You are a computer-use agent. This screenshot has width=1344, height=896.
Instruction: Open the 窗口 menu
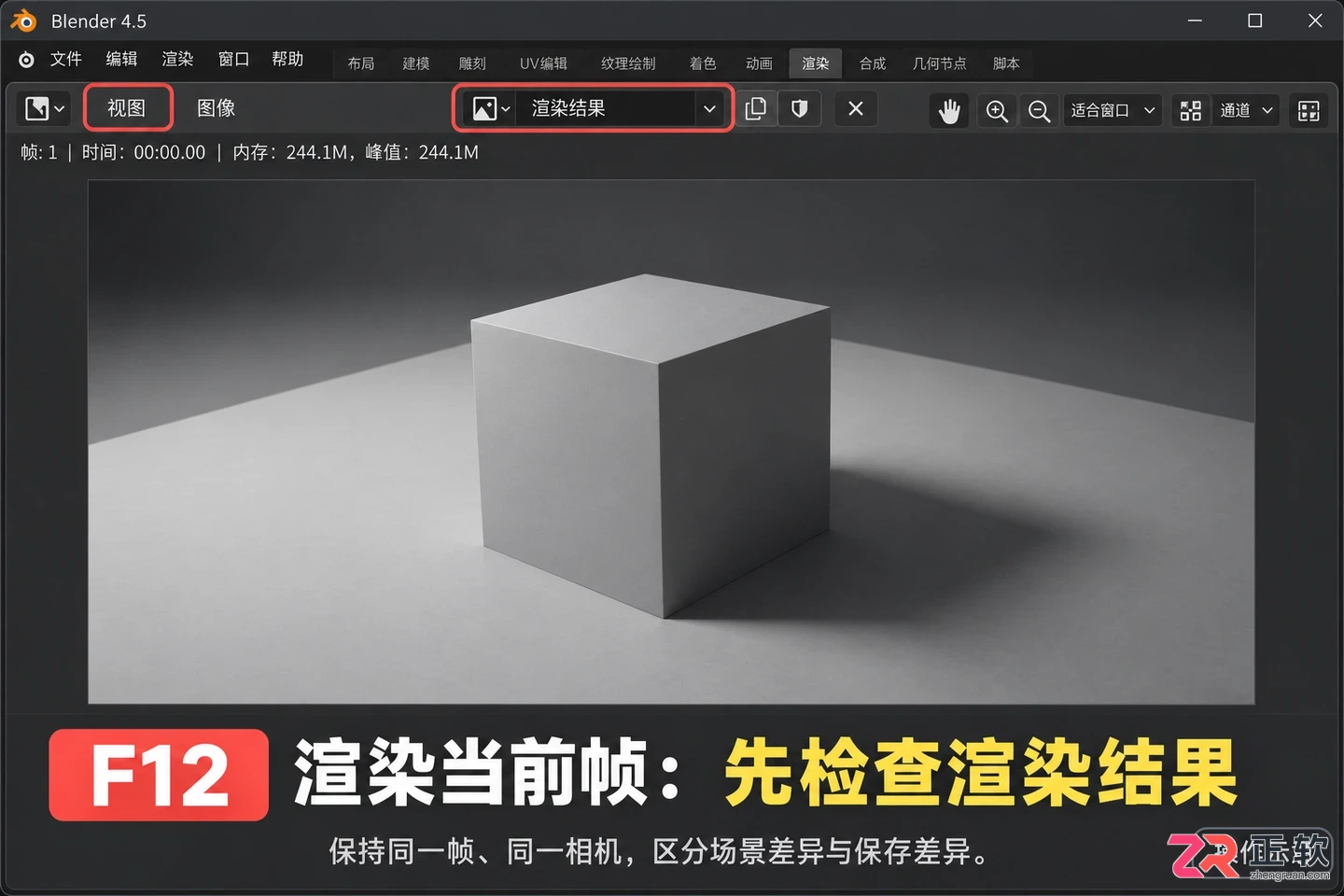click(x=233, y=60)
